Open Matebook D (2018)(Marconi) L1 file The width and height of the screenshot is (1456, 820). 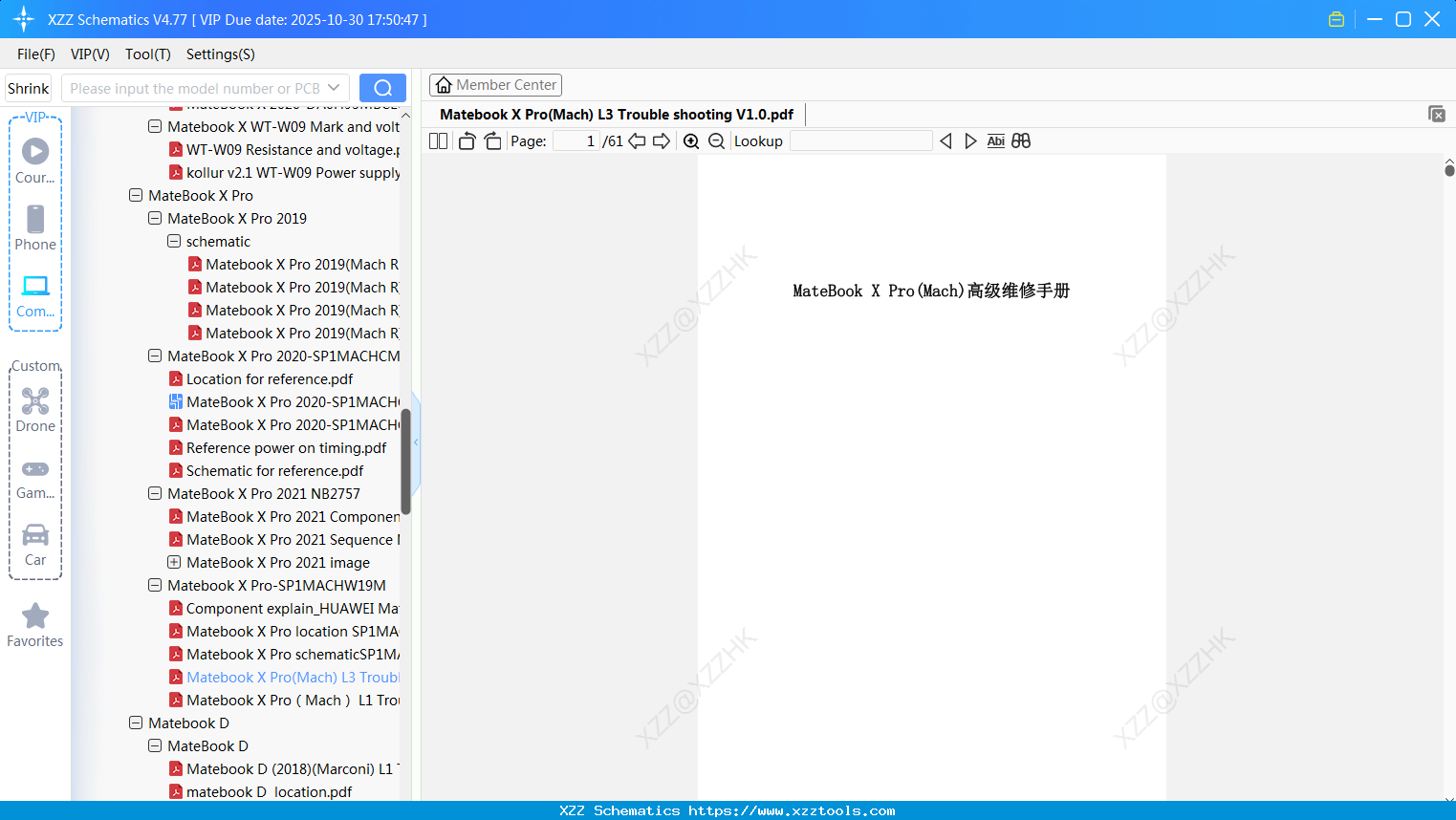pos(285,768)
